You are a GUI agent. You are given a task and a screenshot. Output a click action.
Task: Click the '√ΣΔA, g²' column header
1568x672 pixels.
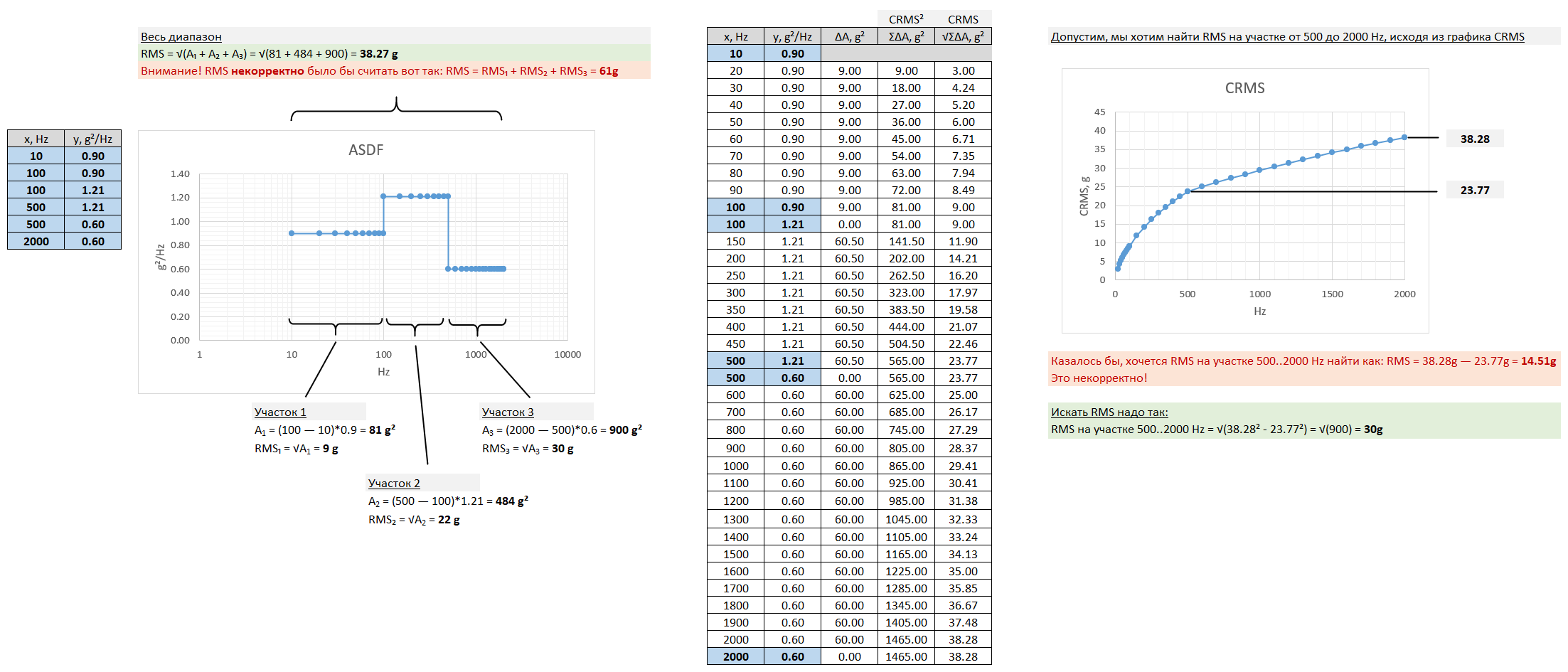(x=964, y=36)
